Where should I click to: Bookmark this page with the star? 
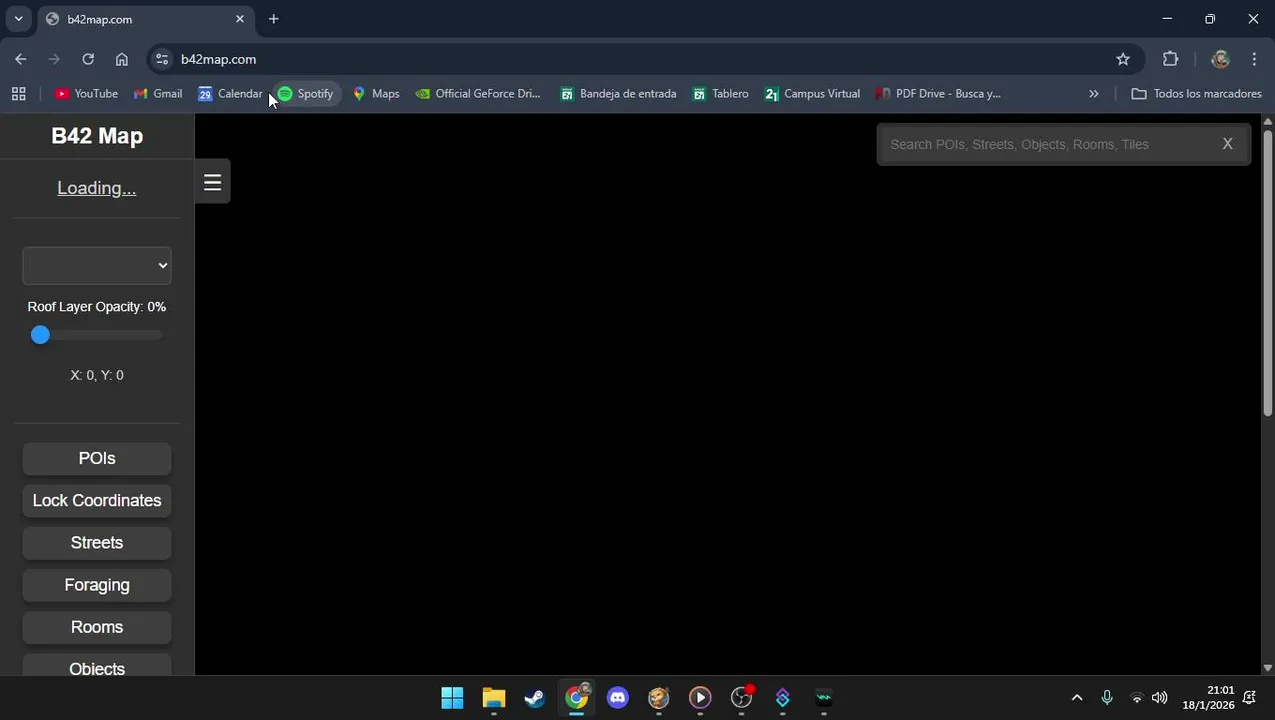point(1123,59)
